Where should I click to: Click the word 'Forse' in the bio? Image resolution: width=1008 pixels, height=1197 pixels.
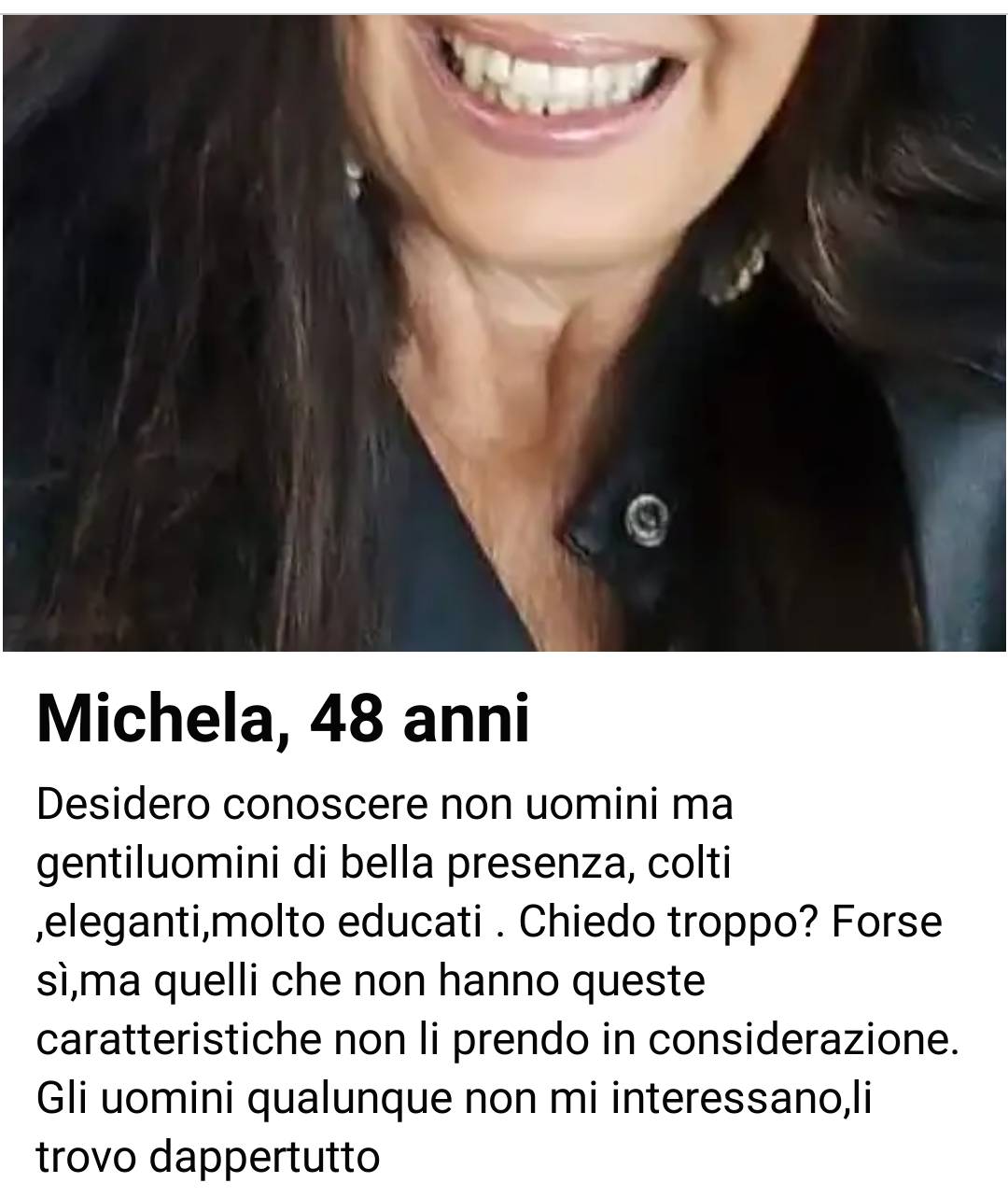pos(888,923)
